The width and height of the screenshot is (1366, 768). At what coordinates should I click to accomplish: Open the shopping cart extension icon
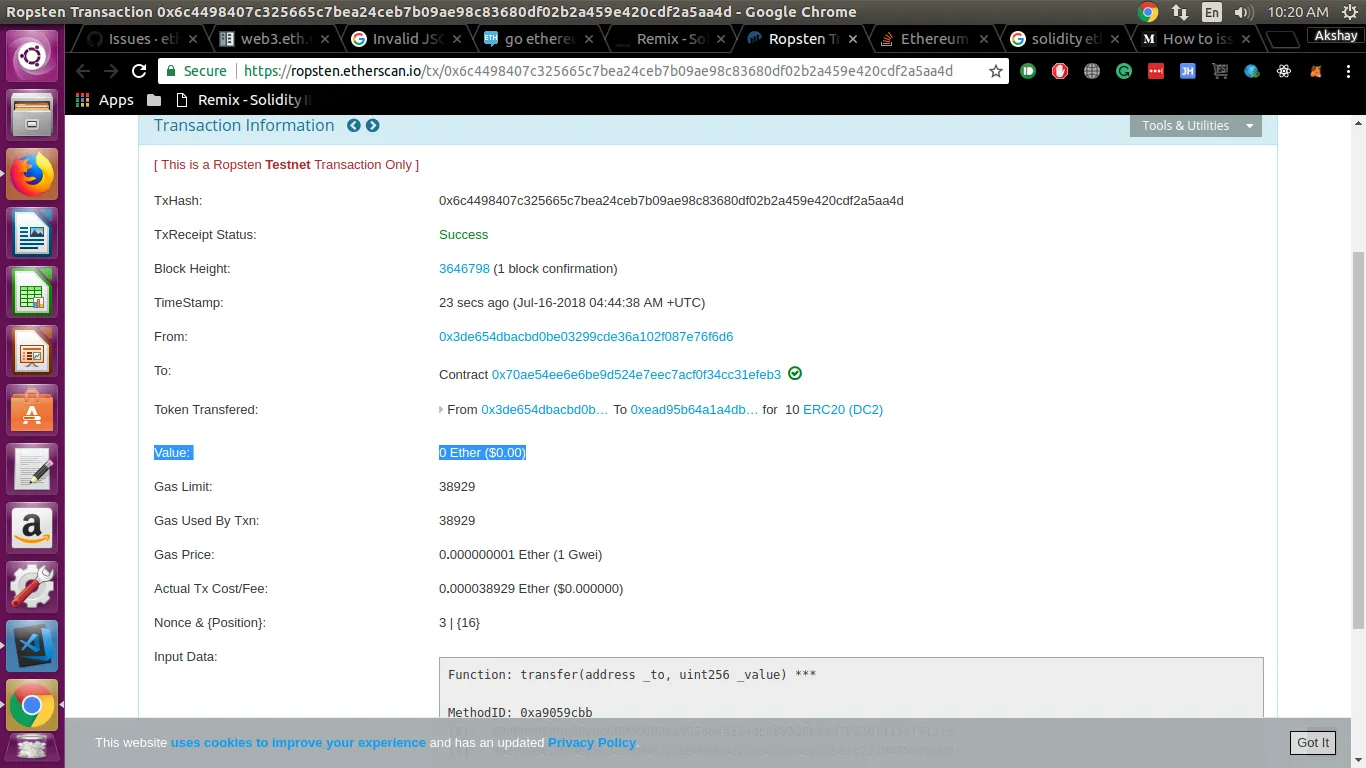(x=1220, y=72)
